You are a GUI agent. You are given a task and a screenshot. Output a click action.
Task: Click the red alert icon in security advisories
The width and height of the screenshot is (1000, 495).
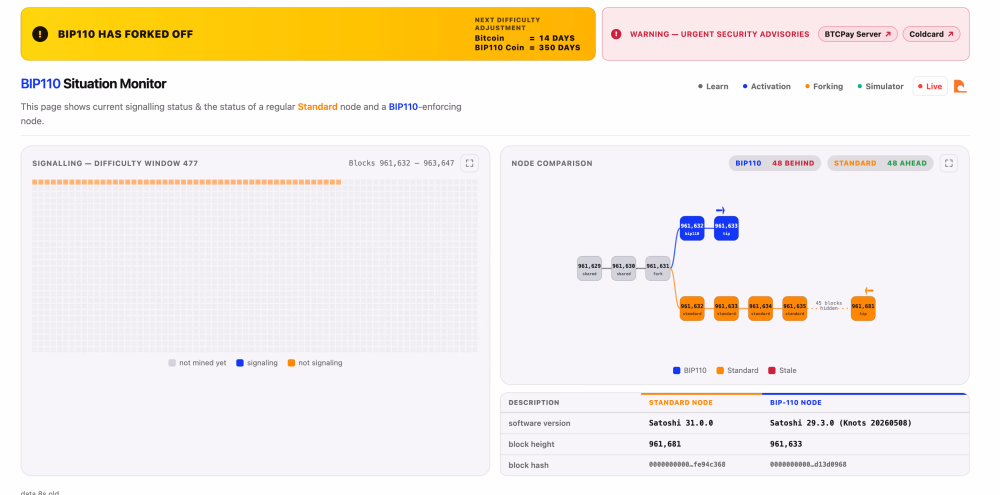(x=616, y=34)
